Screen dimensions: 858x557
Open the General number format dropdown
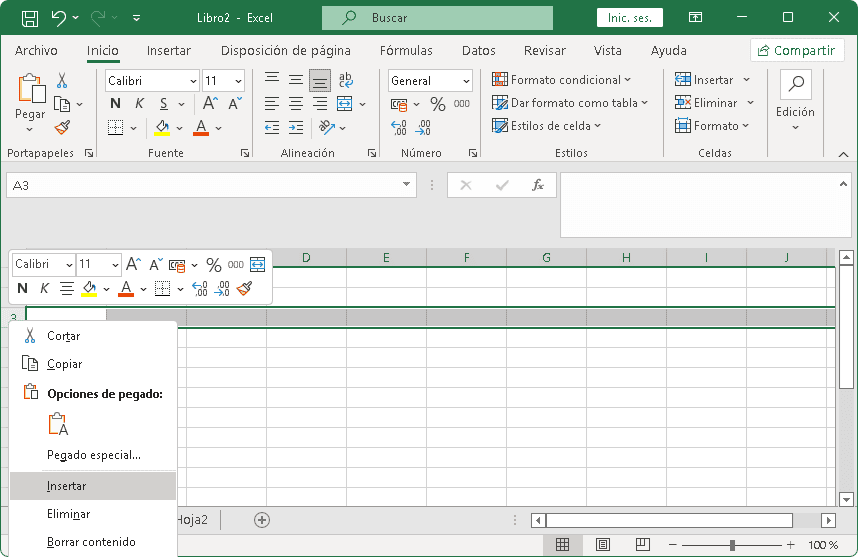[466, 81]
